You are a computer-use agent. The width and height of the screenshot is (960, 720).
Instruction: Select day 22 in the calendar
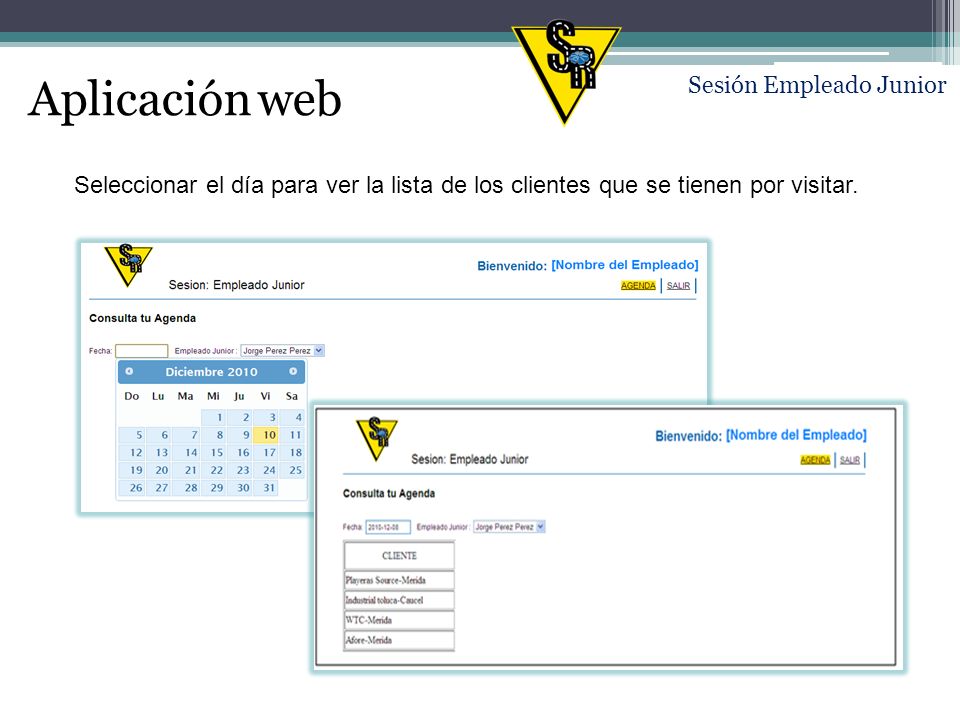pos(214,470)
